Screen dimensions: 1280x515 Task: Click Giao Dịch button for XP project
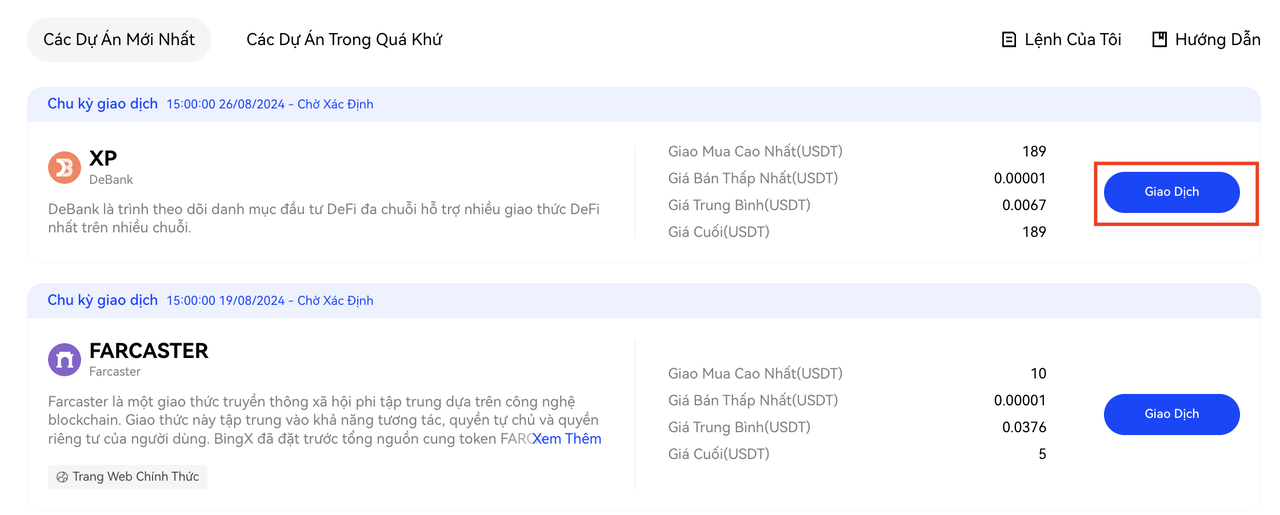(1171, 192)
